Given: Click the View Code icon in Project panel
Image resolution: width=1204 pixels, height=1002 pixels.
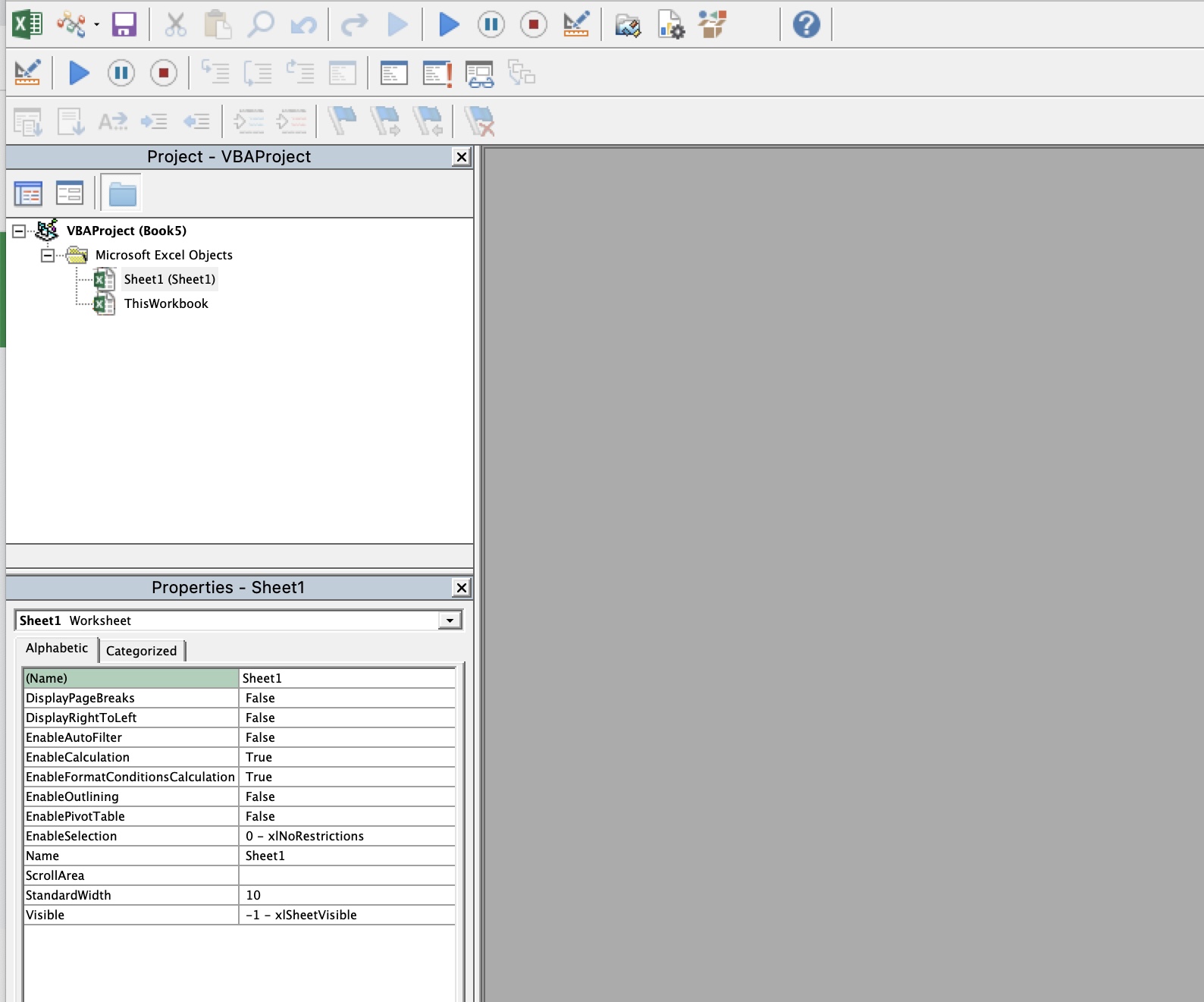Looking at the screenshot, I should pos(28,193).
